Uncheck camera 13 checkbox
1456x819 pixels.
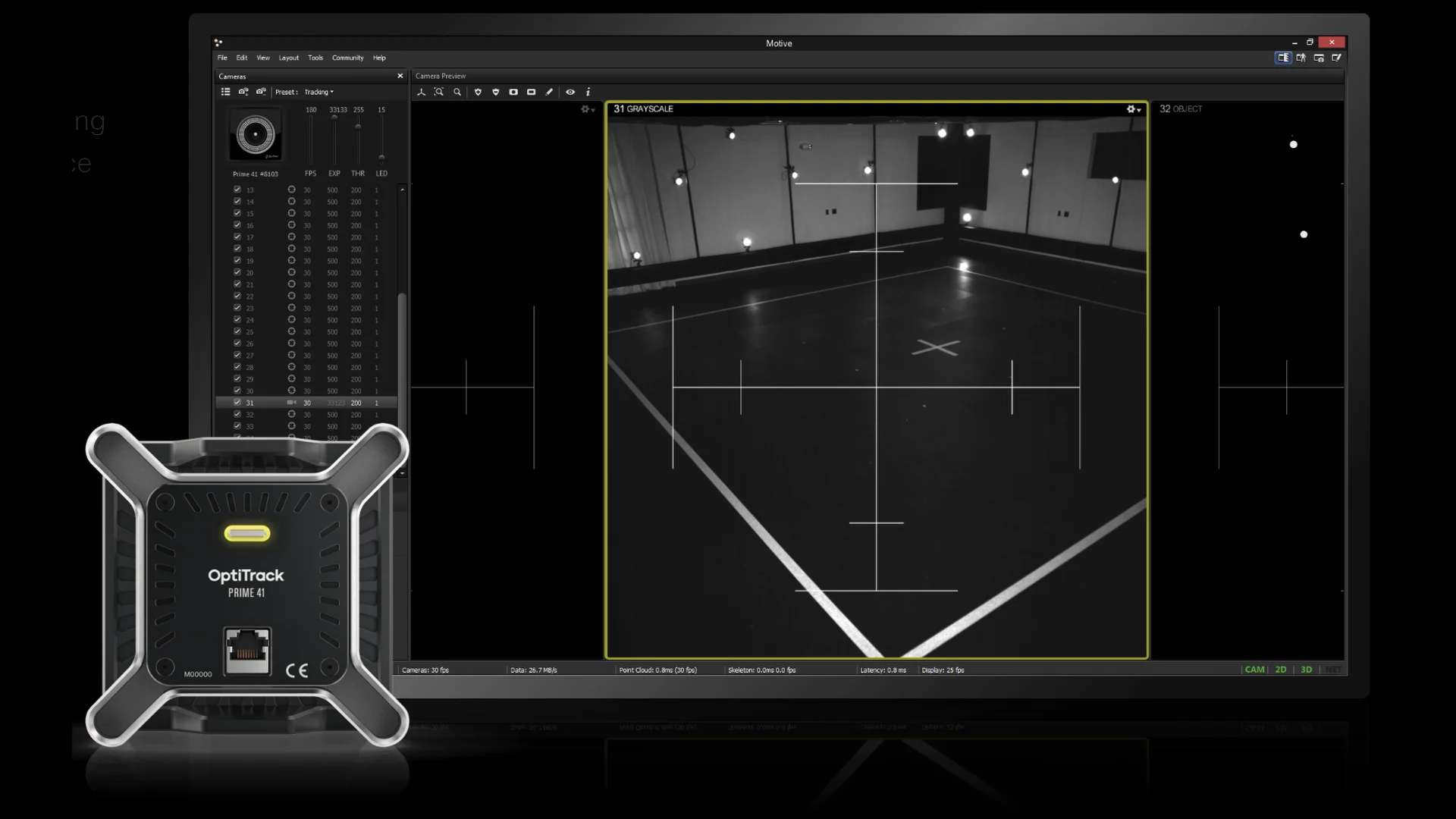pyautogui.click(x=237, y=190)
